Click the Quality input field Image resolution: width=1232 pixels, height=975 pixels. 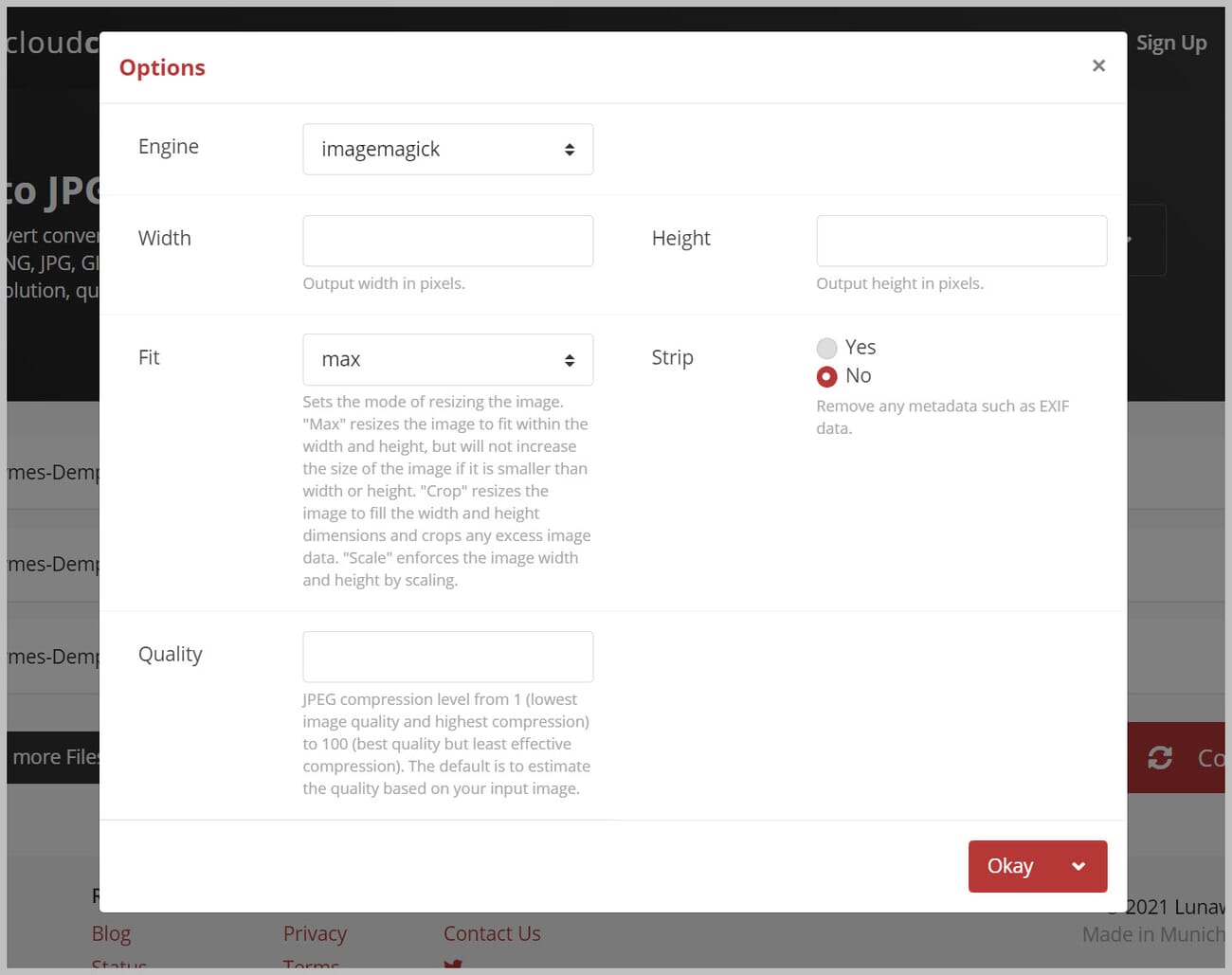point(447,656)
